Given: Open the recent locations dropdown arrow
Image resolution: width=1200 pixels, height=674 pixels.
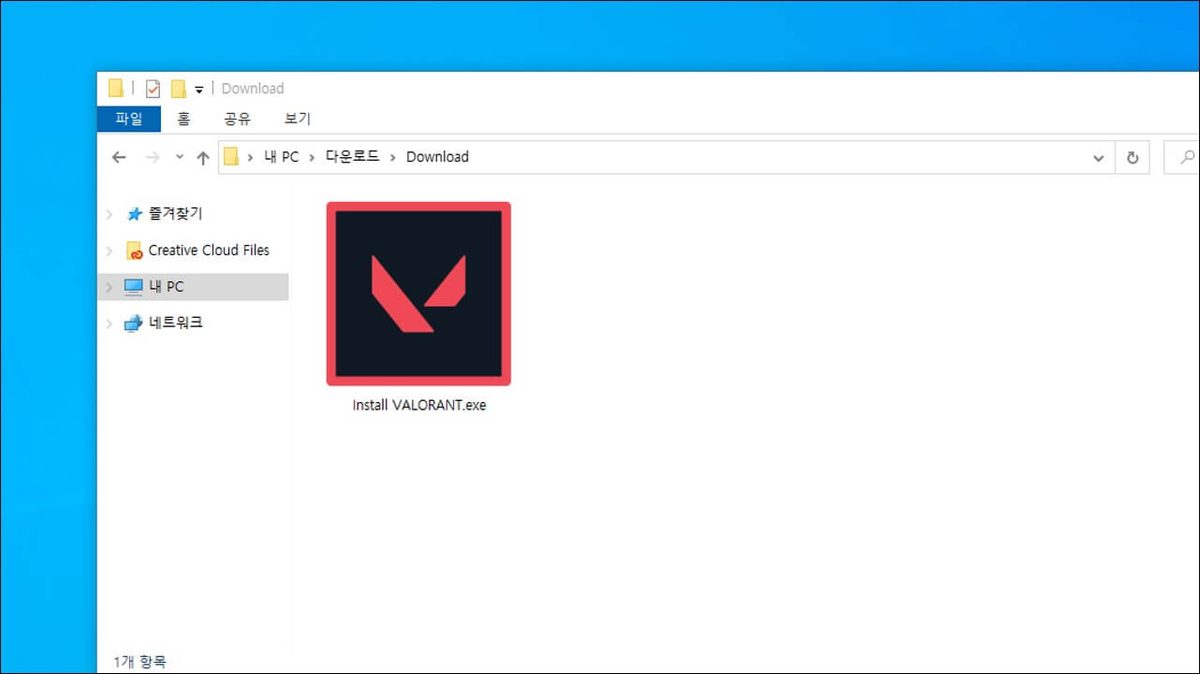Looking at the screenshot, I should (x=179, y=157).
